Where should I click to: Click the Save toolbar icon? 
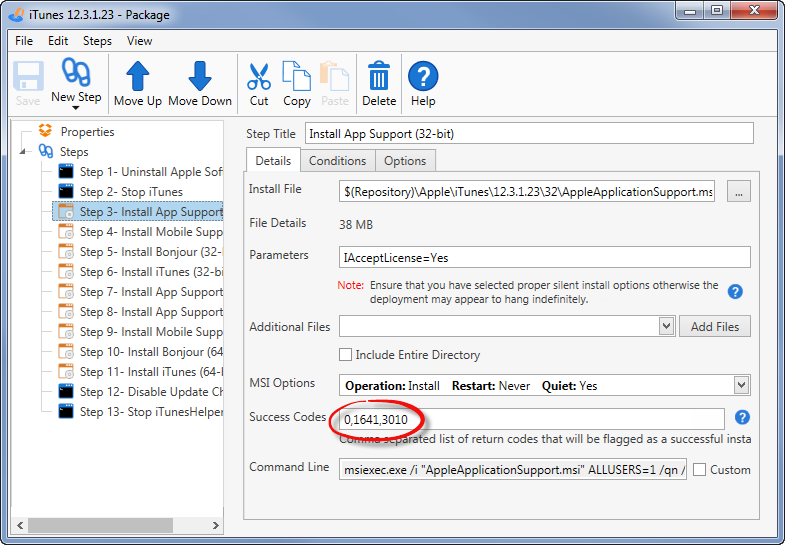click(x=28, y=76)
